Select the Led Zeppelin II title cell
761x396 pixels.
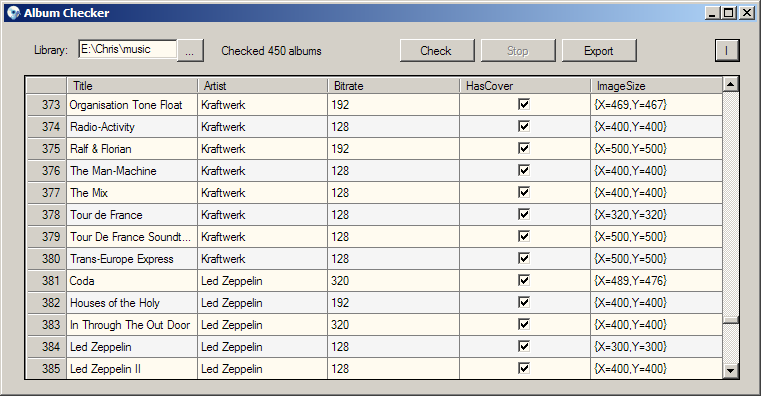132,369
